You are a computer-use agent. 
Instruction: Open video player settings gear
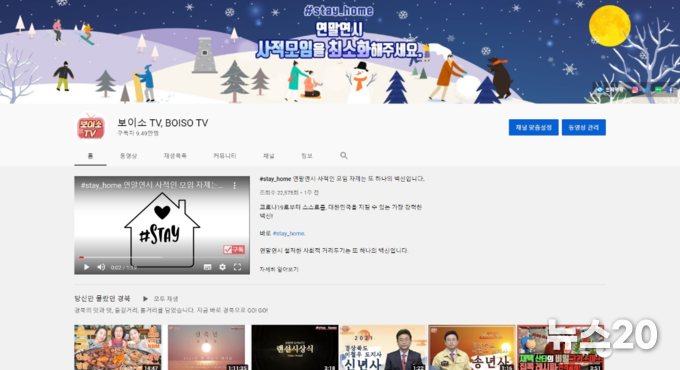[222, 267]
